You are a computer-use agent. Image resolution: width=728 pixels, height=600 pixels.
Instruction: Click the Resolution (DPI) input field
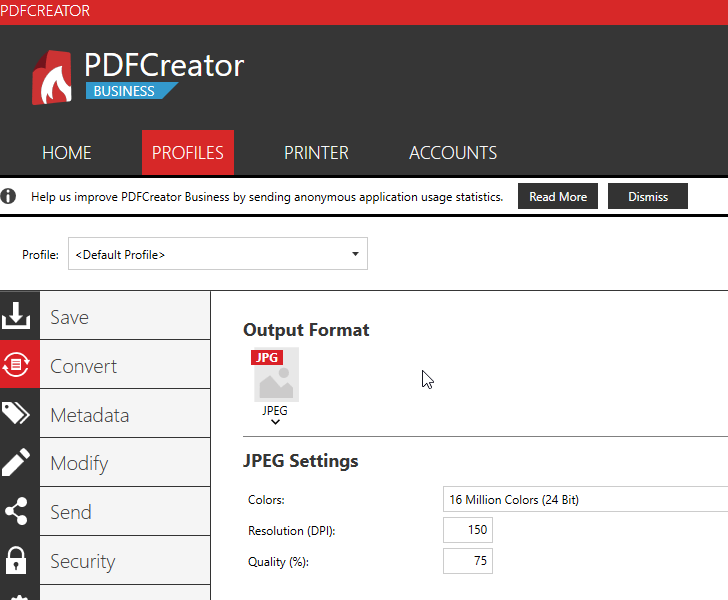(468, 530)
